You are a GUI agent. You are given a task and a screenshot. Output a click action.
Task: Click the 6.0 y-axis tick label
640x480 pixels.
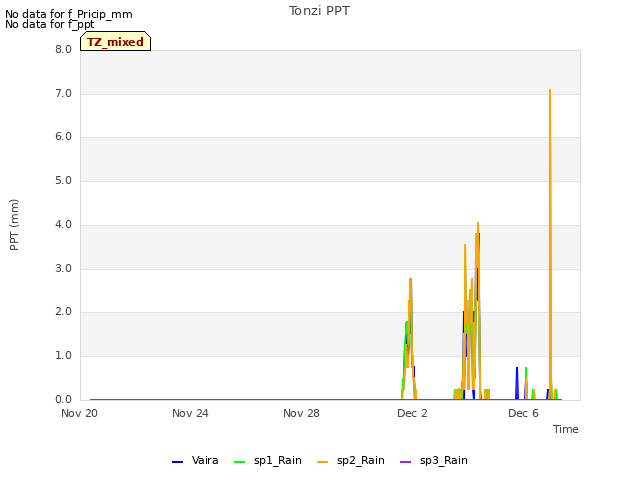[x=63, y=137]
